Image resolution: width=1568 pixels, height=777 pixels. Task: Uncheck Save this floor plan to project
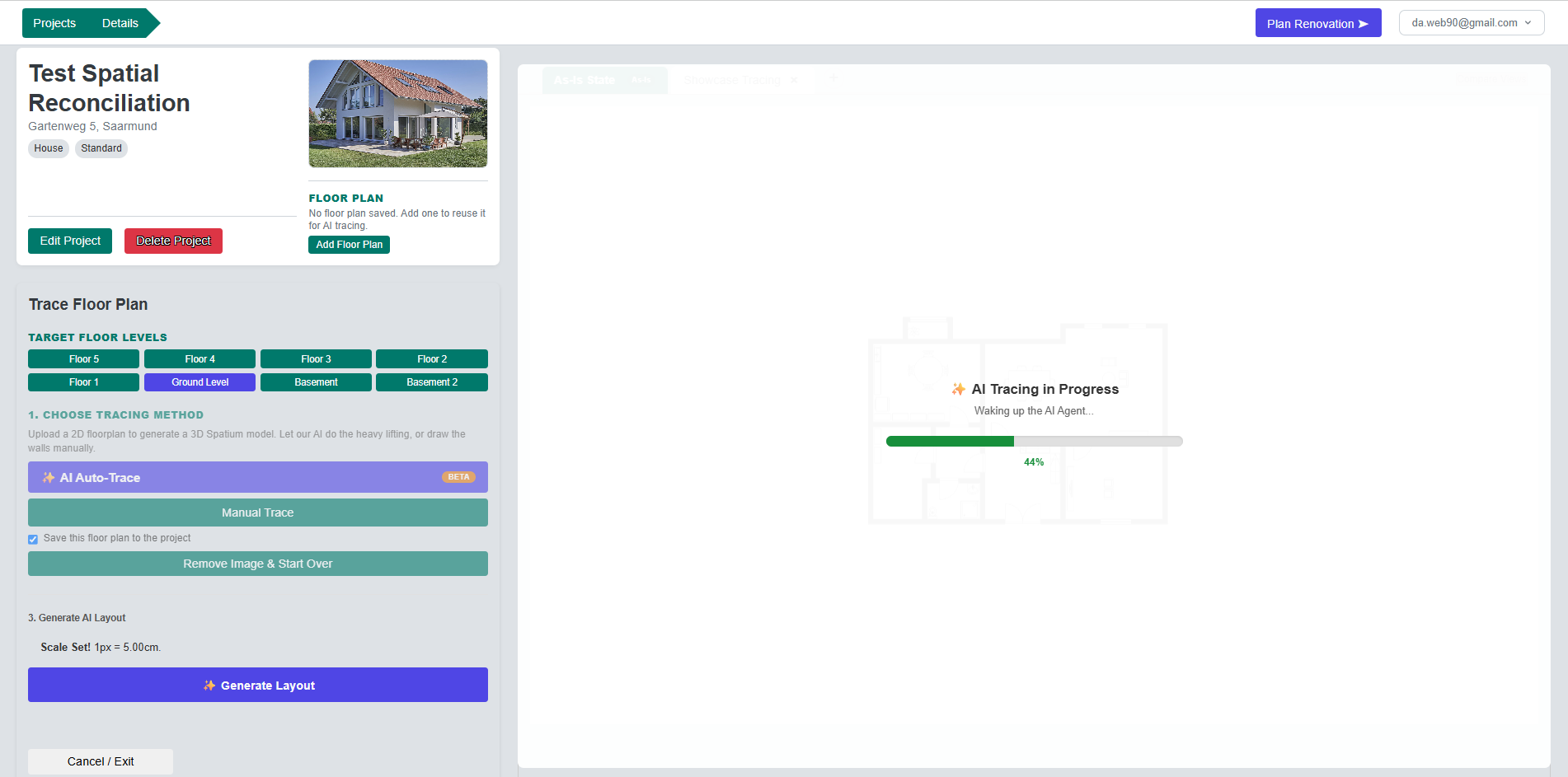[x=33, y=539]
